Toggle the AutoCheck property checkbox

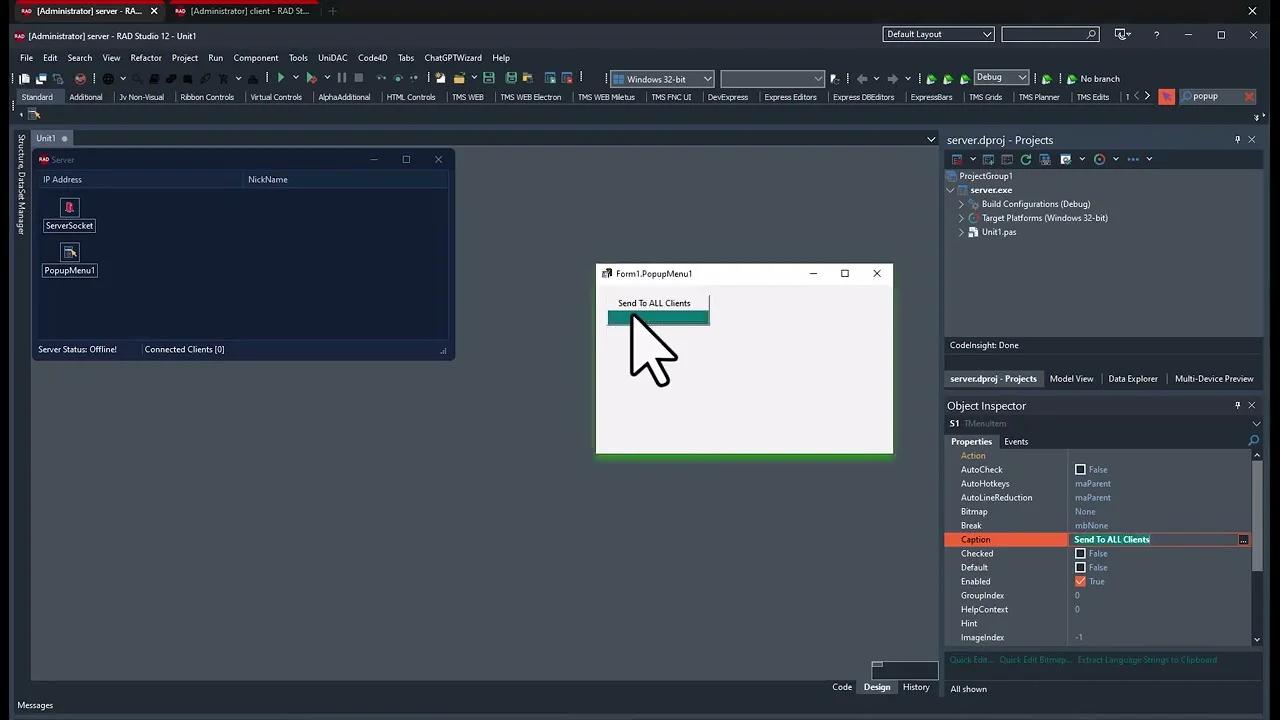tap(1080, 470)
